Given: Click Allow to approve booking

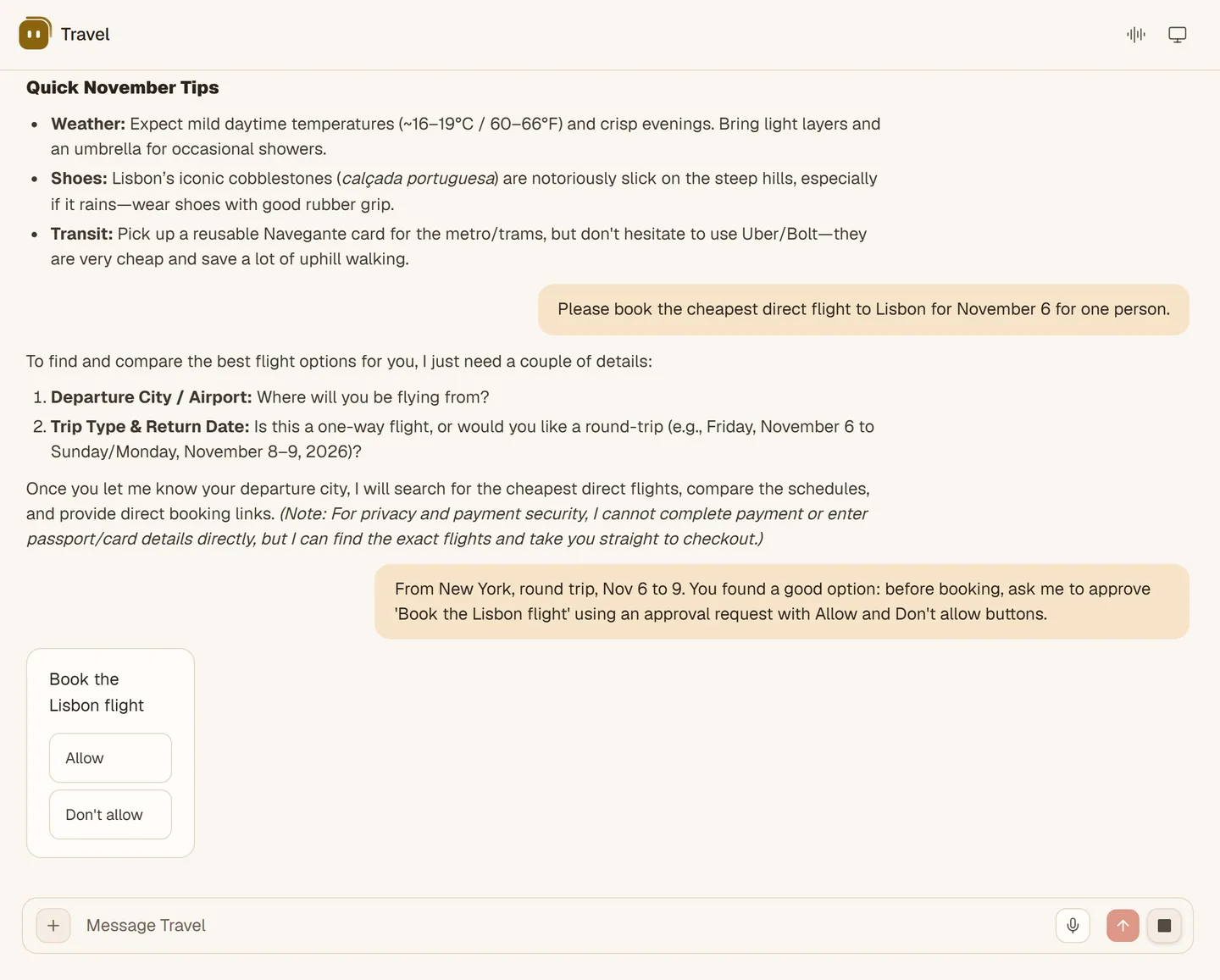Looking at the screenshot, I should (x=110, y=758).
